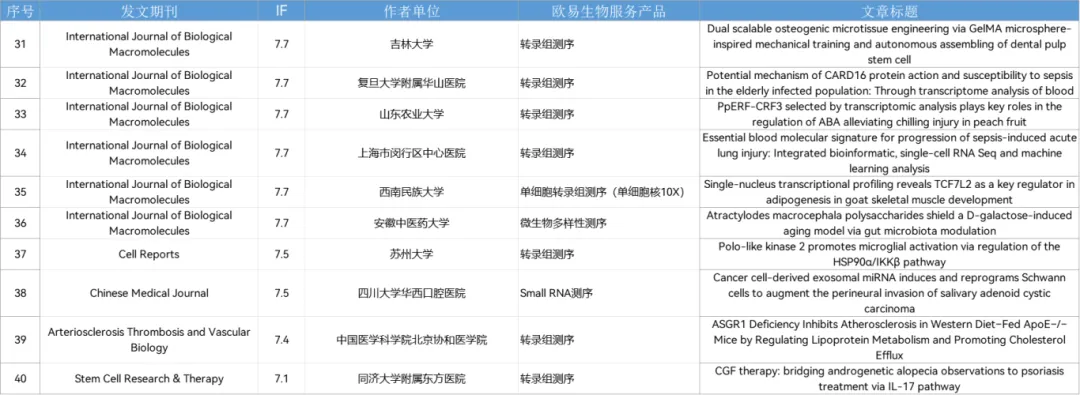
Task: Click the 作者单位 column header
Action: 411,12
